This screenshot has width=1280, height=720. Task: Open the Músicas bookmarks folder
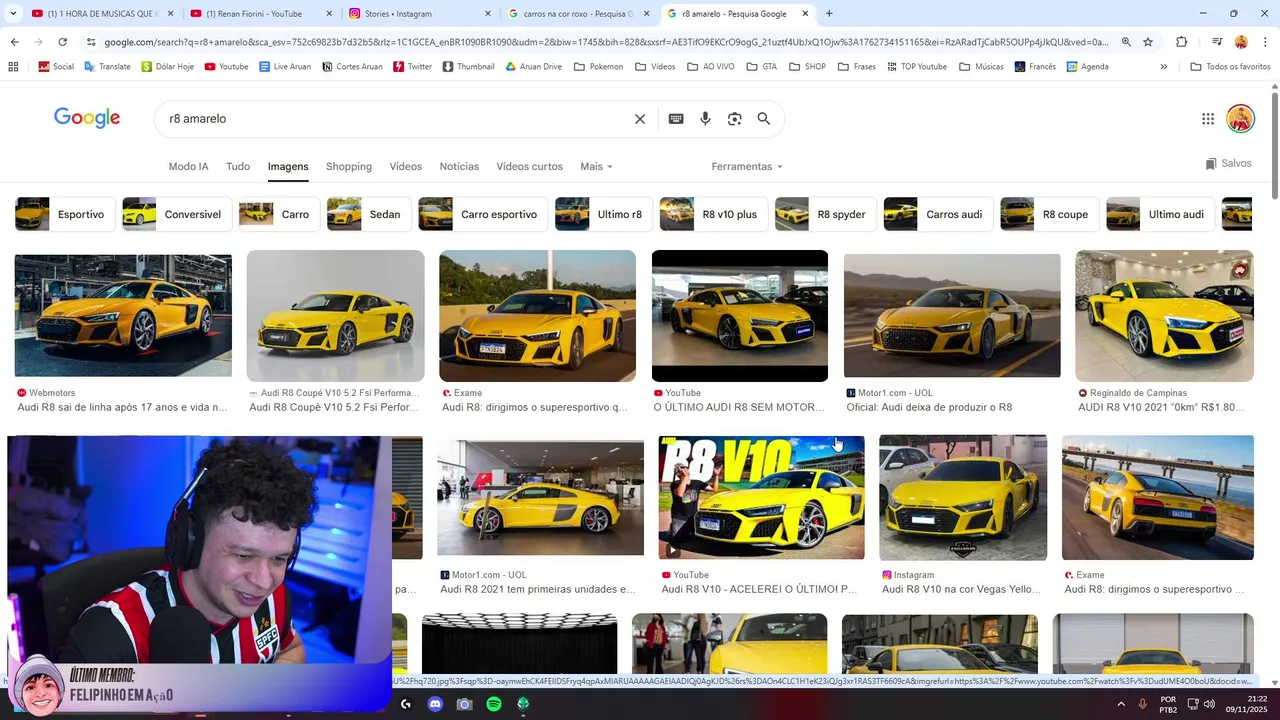click(981, 67)
